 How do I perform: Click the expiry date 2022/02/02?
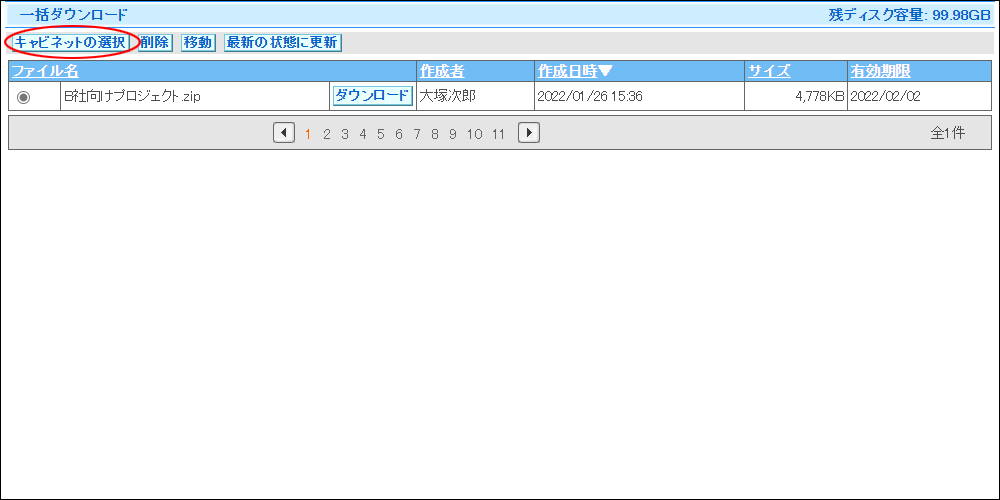pos(885,97)
